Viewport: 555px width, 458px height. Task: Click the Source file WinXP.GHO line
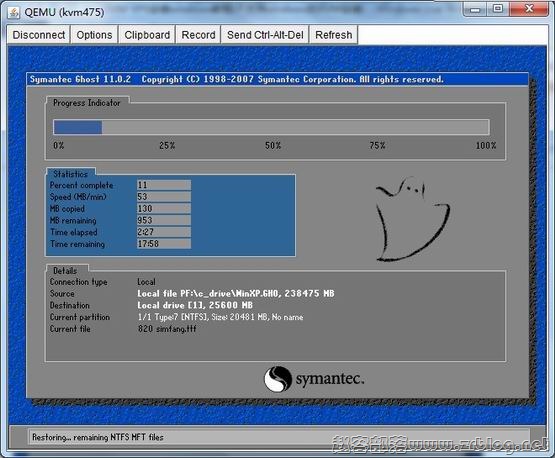(x=236, y=293)
